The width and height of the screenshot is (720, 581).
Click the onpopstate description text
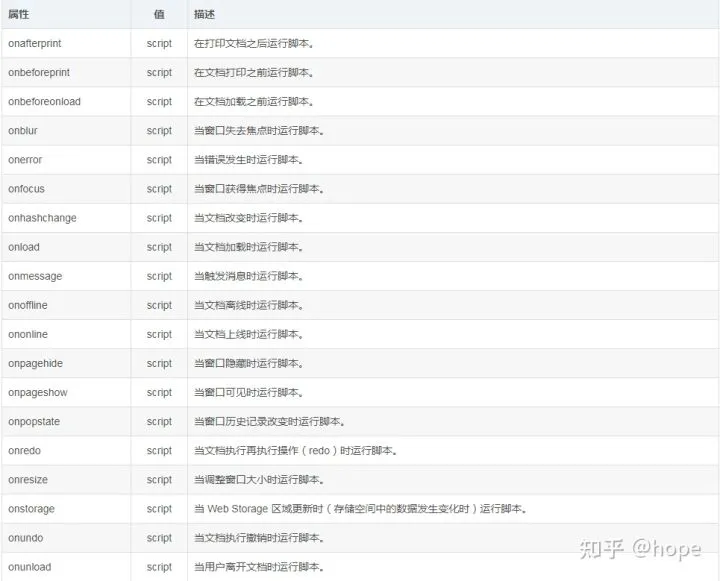click(269, 422)
